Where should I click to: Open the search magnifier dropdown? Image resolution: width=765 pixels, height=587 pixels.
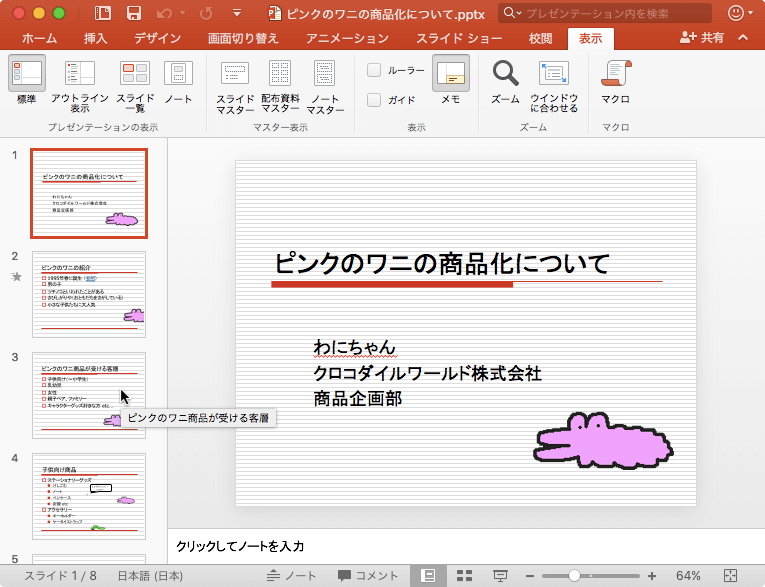[x=512, y=14]
